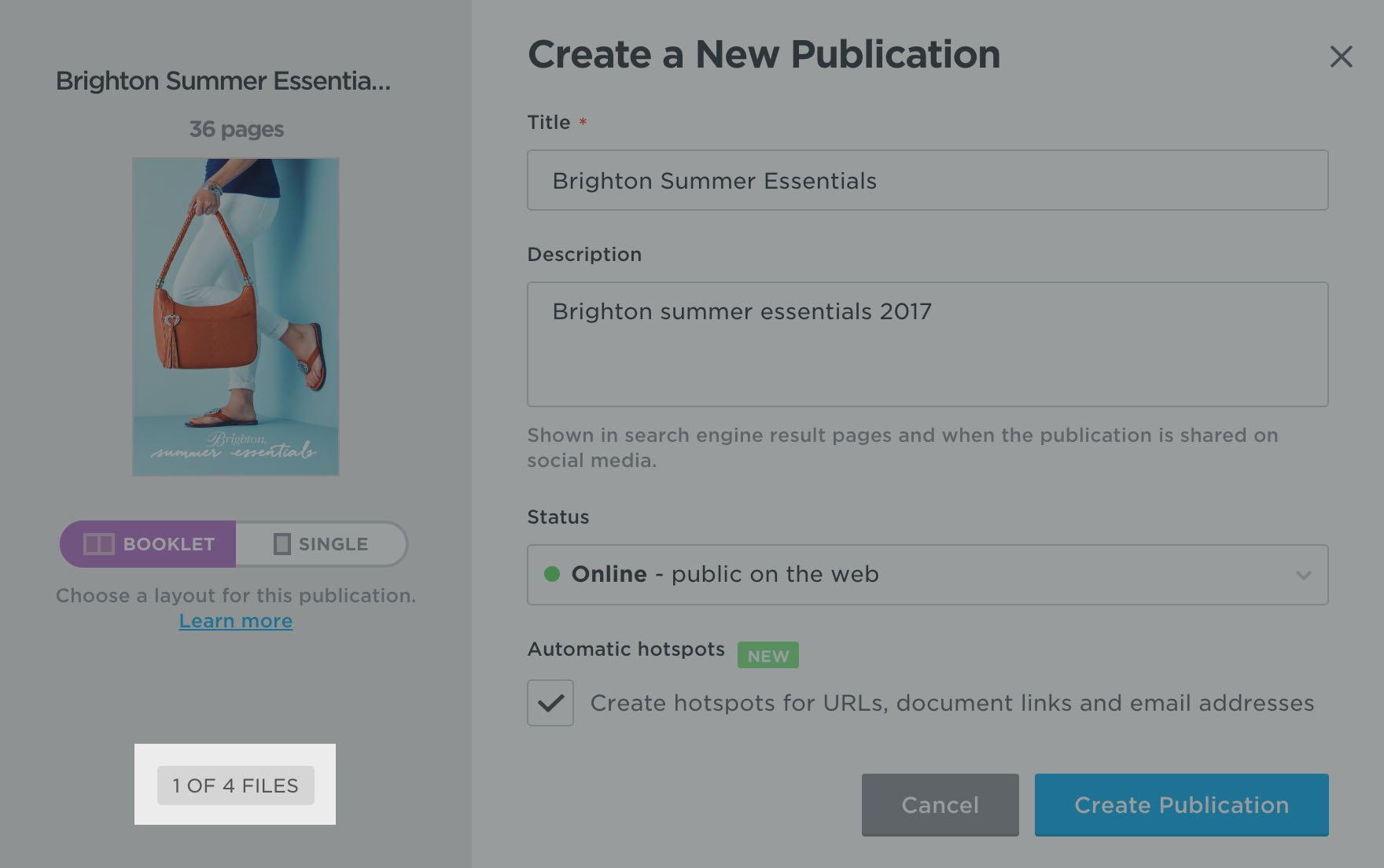This screenshot has width=1384, height=868.
Task: Click the red required asterisk by Title
Action: coord(583,123)
